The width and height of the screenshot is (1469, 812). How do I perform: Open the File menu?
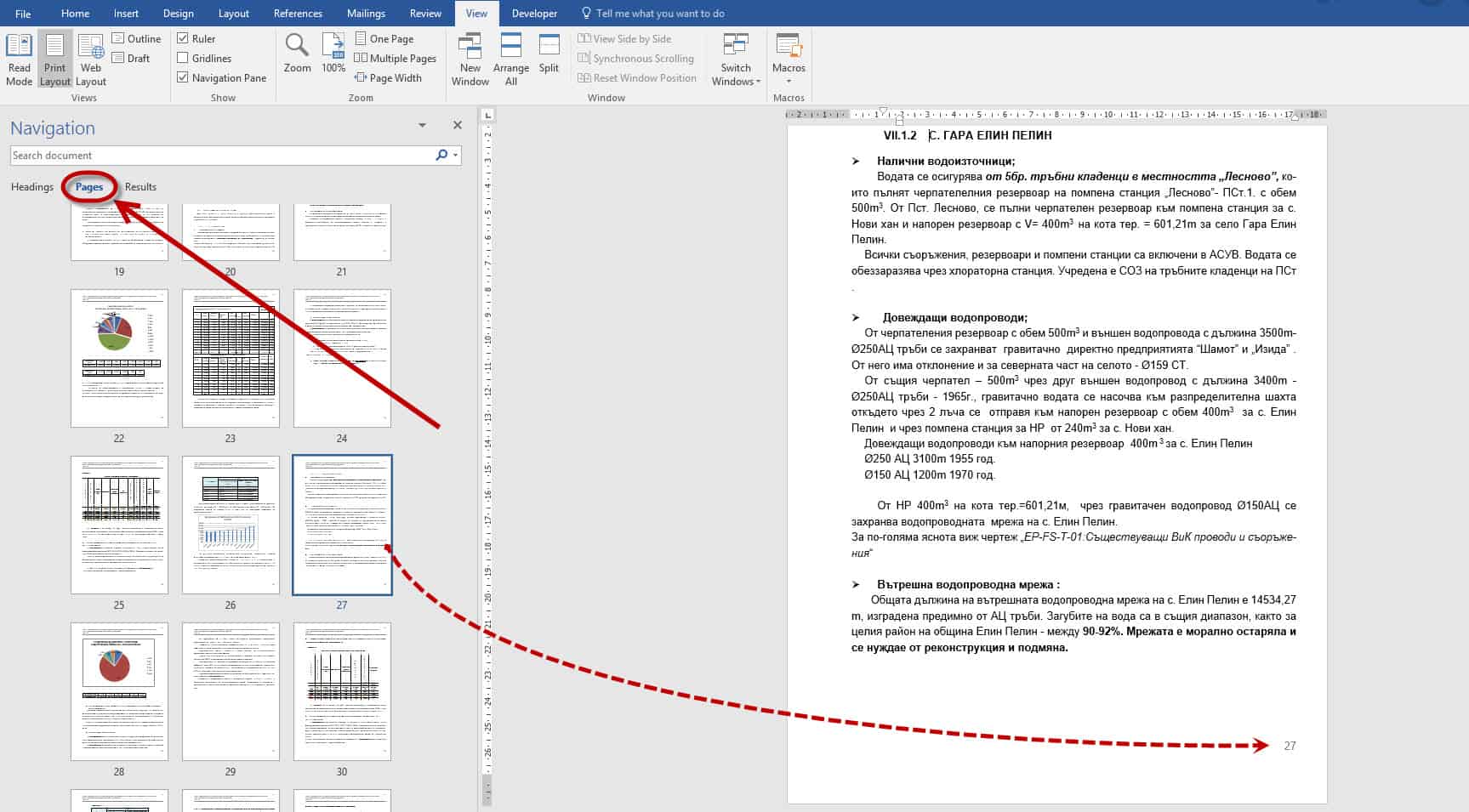(23, 13)
